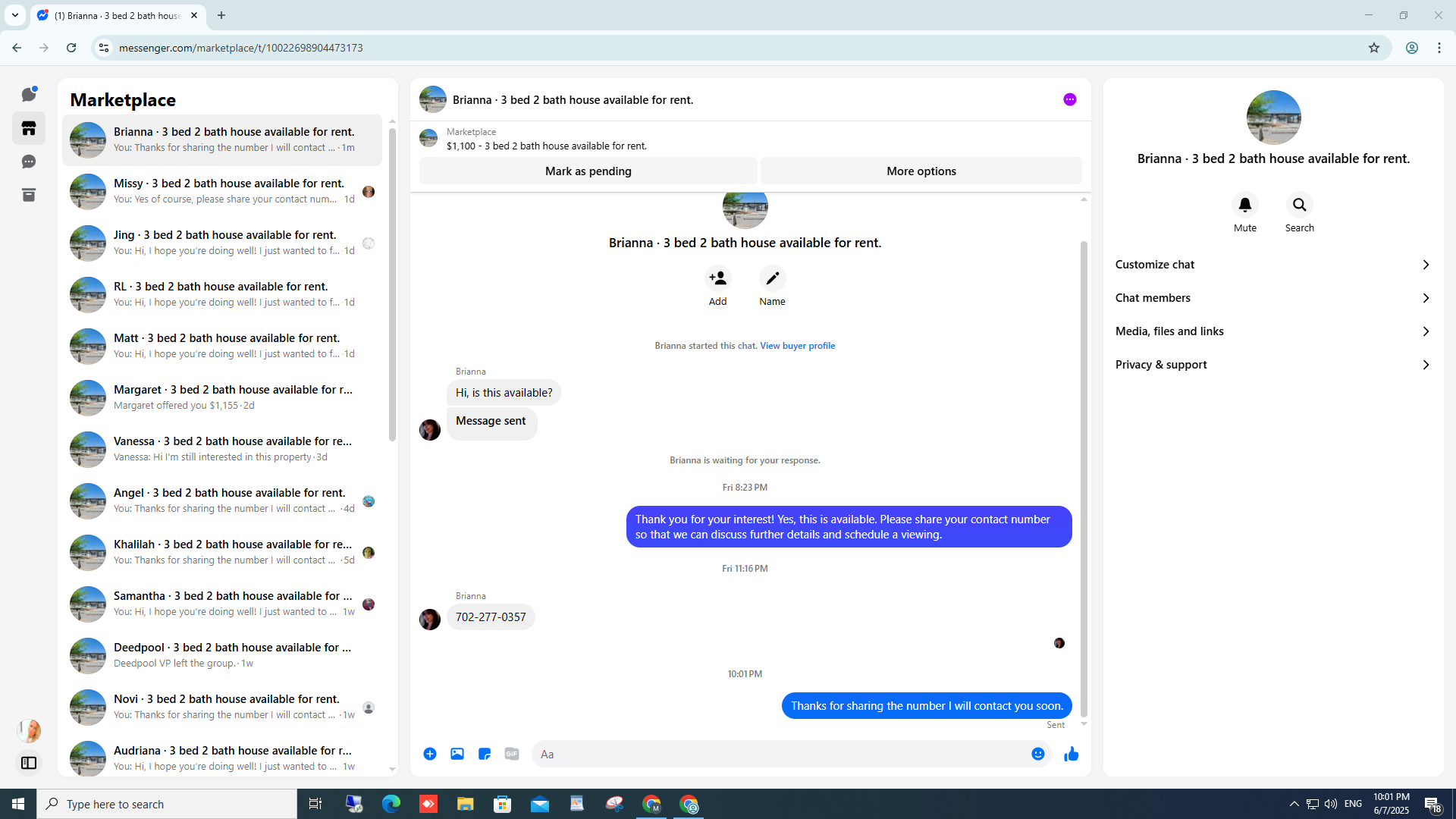Collapse the sidebar panel toggle

pyautogui.click(x=29, y=763)
